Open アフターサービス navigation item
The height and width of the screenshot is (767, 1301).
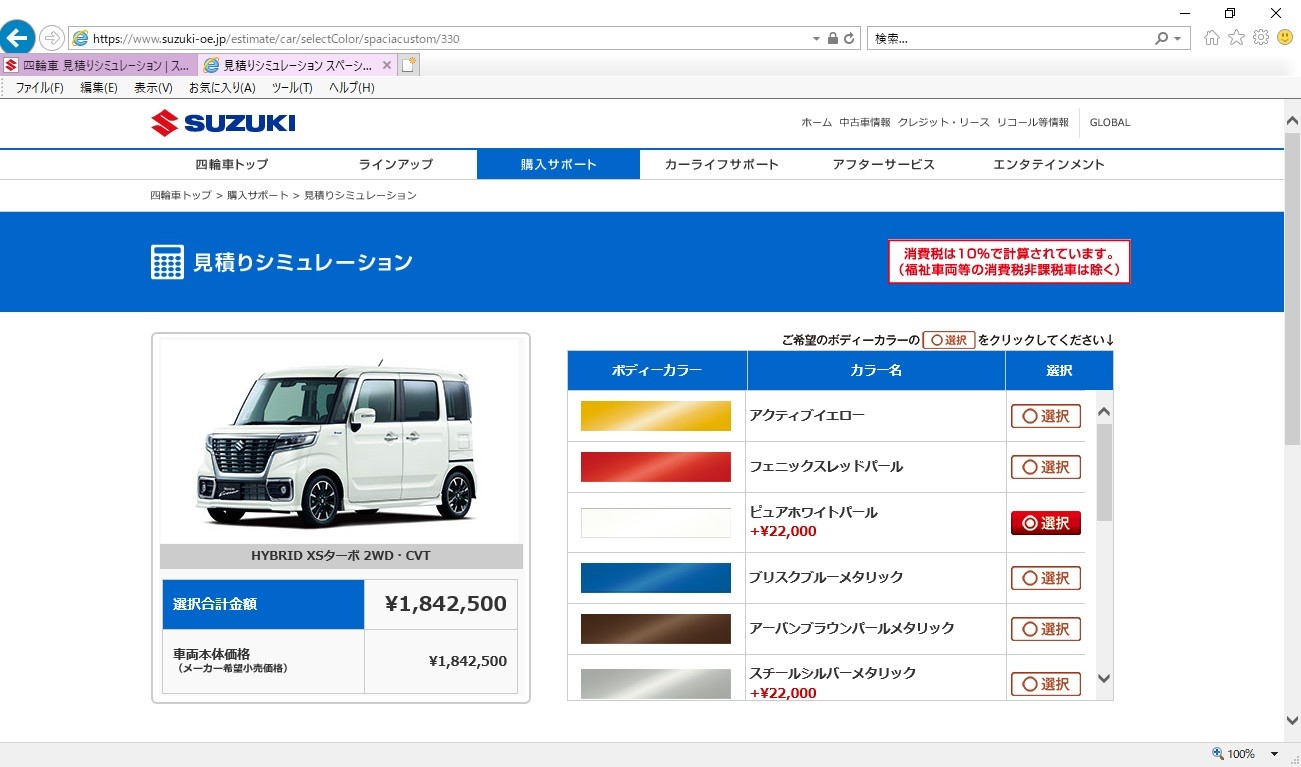(x=883, y=164)
